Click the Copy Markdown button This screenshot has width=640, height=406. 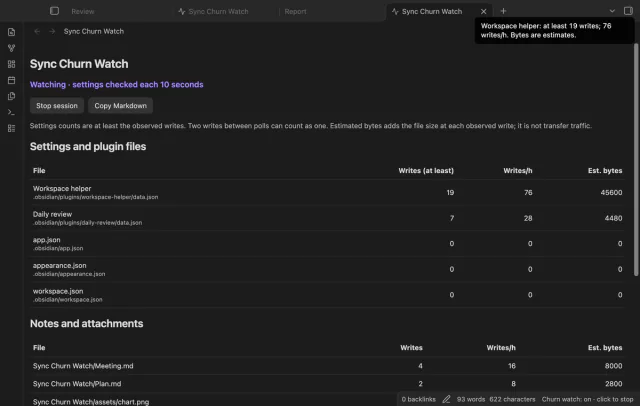tap(120, 106)
